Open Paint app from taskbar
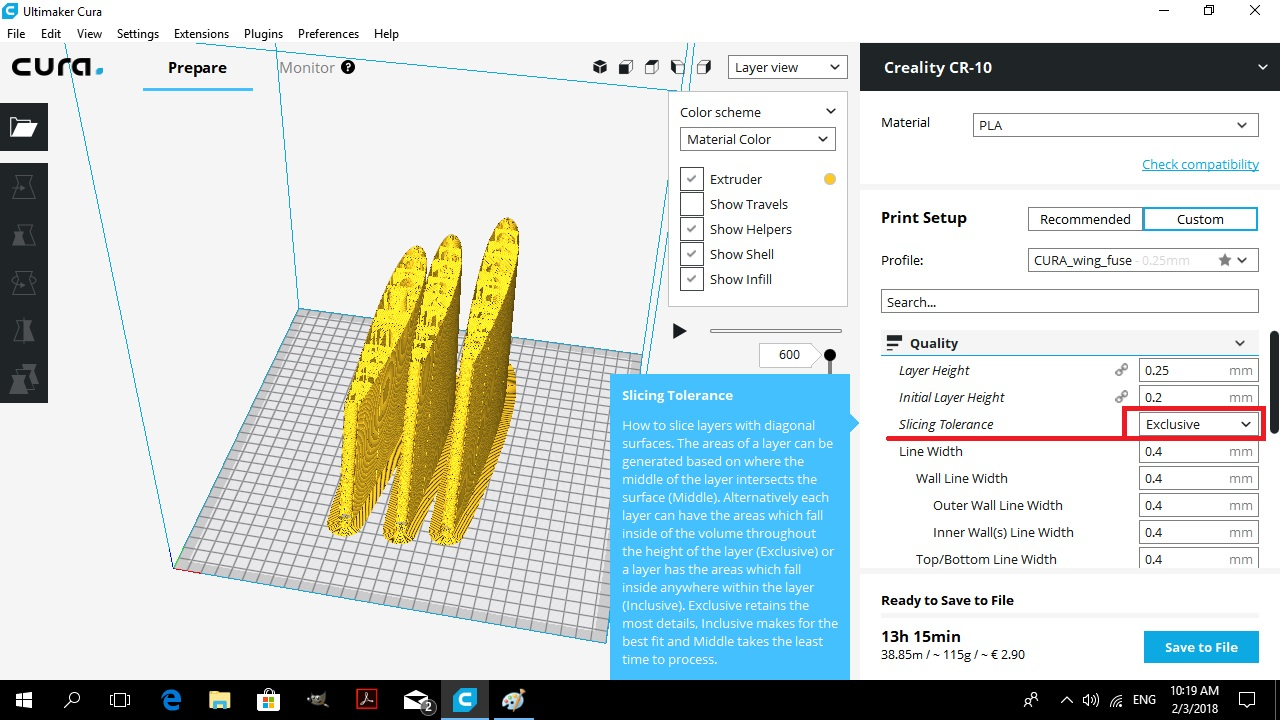Viewport: 1280px width, 720px height. point(513,700)
